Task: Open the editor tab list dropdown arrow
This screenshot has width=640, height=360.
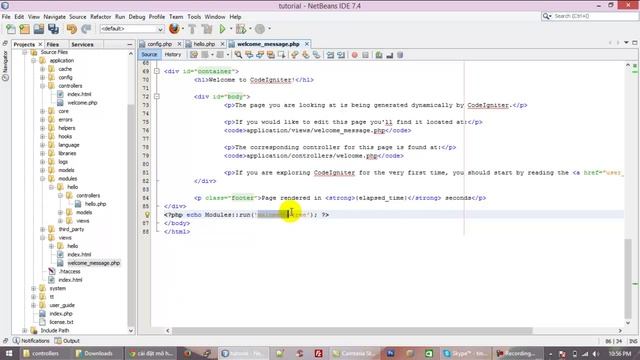Action: [x=626, y=42]
